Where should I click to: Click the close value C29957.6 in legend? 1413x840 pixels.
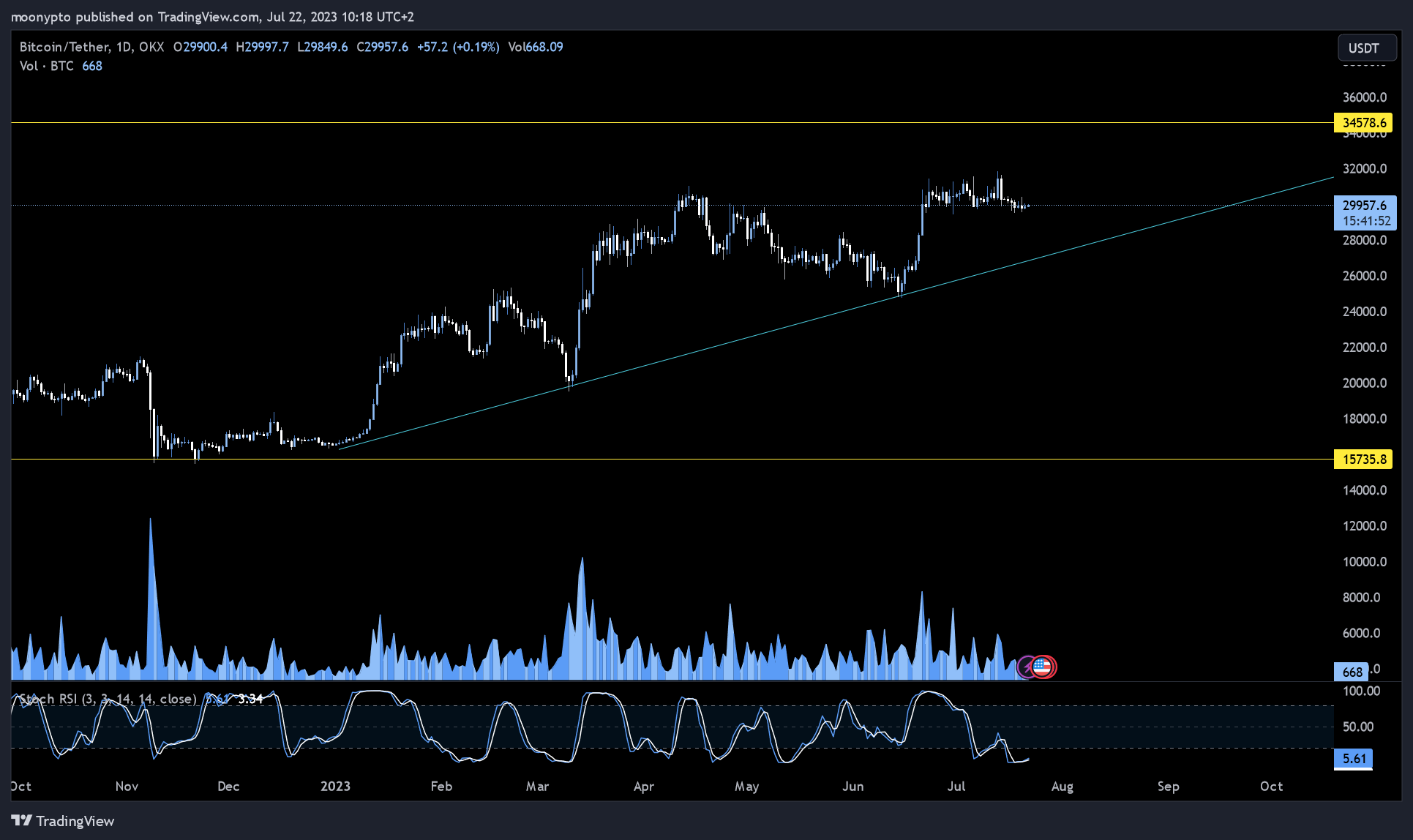(382, 47)
